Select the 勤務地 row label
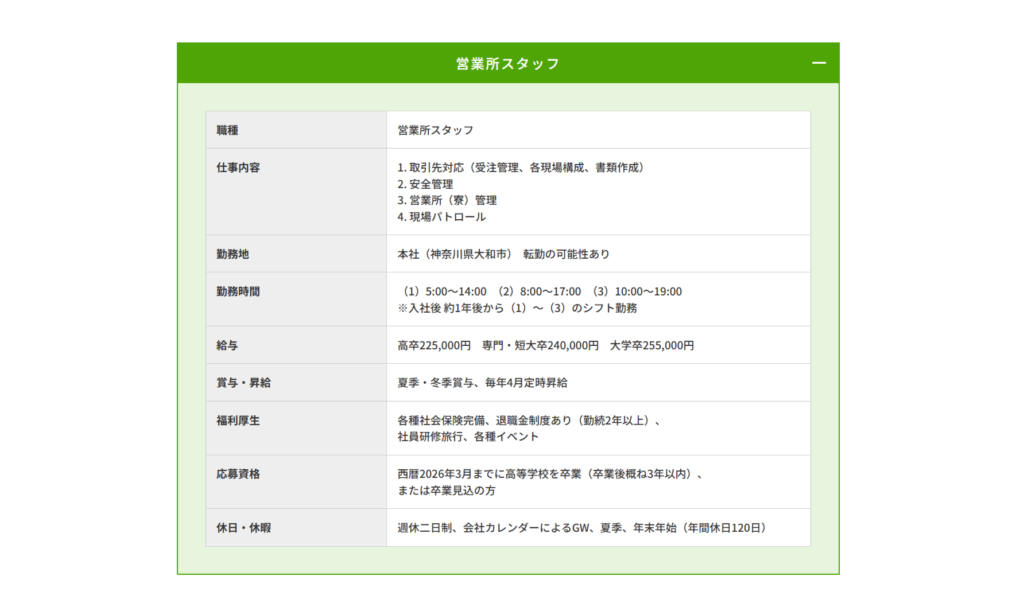The width and height of the screenshot is (1024, 611). (x=232, y=254)
